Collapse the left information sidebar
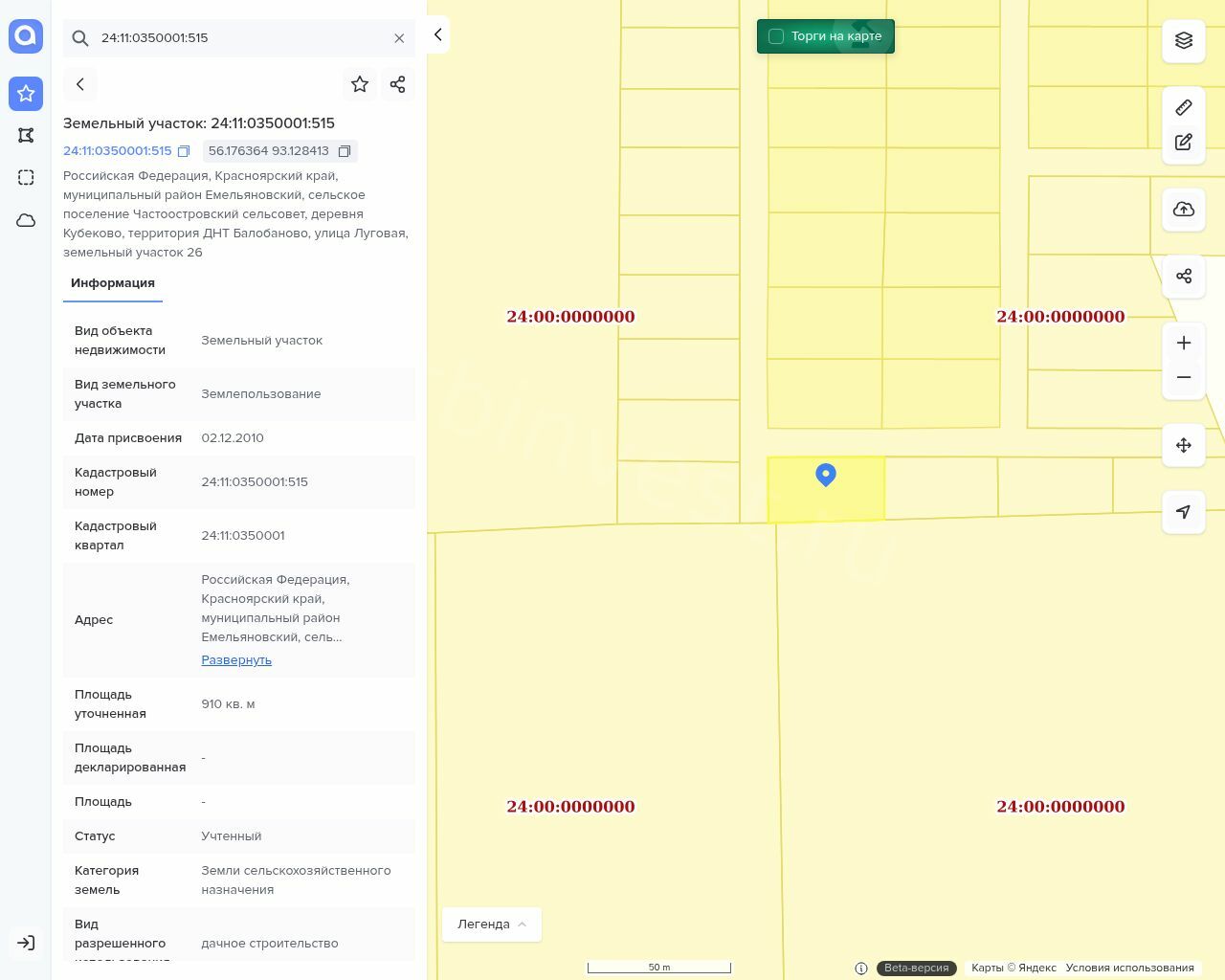Viewport: 1225px width, 980px height. tap(437, 34)
